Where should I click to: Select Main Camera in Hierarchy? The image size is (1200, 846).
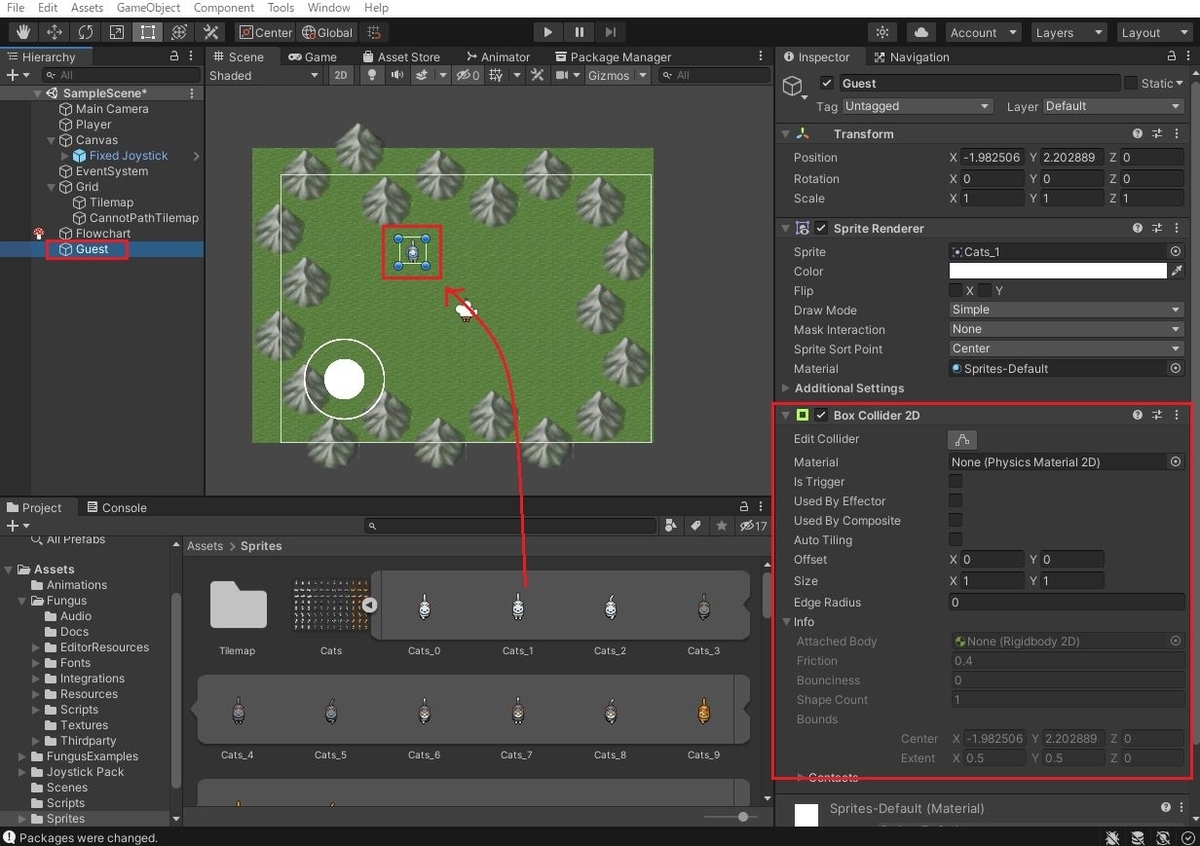coord(112,109)
